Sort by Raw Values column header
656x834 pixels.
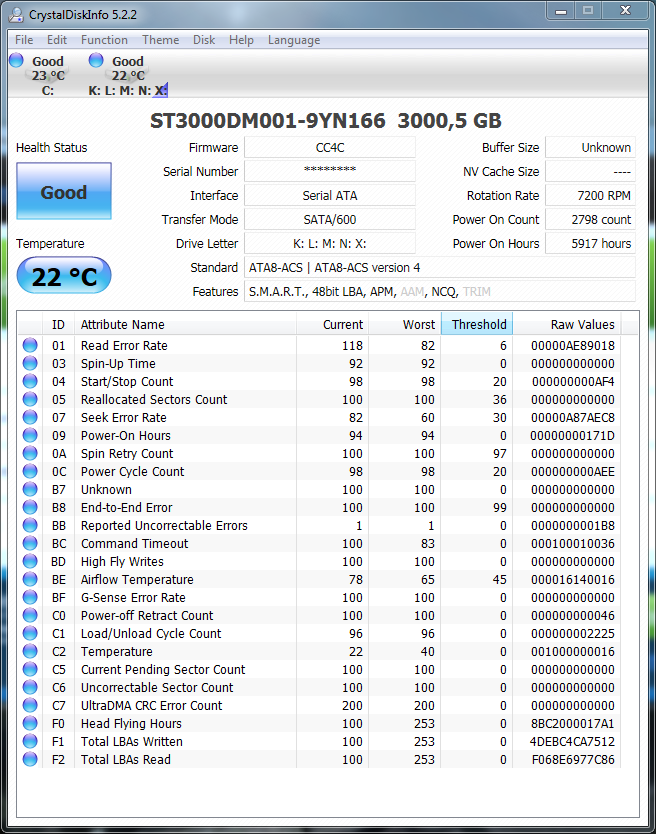(567, 324)
